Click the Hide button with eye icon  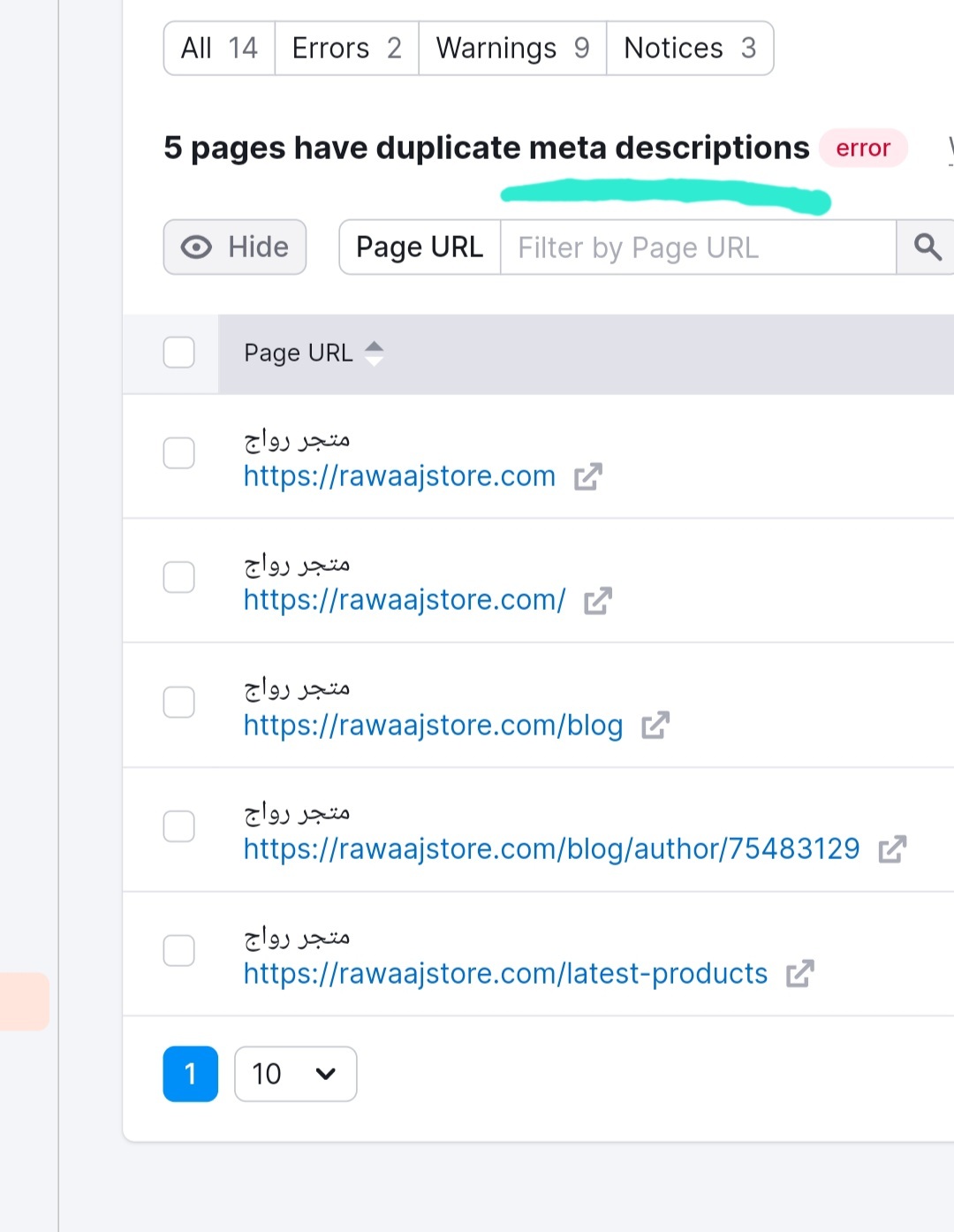point(235,247)
